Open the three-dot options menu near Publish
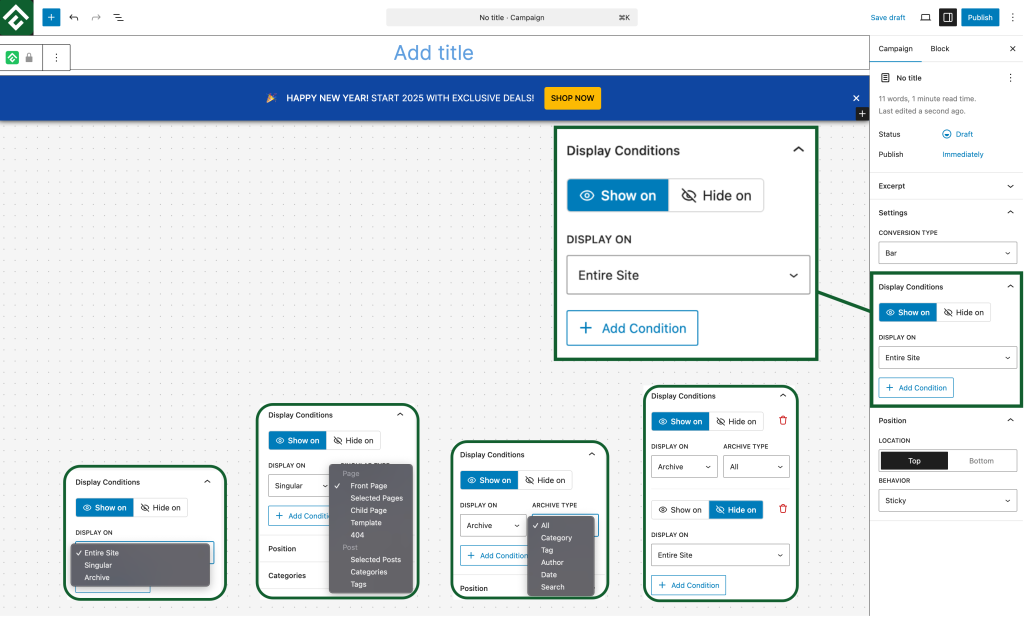Viewport: 1024px width, 617px height. pyautogui.click(x=1011, y=17)
